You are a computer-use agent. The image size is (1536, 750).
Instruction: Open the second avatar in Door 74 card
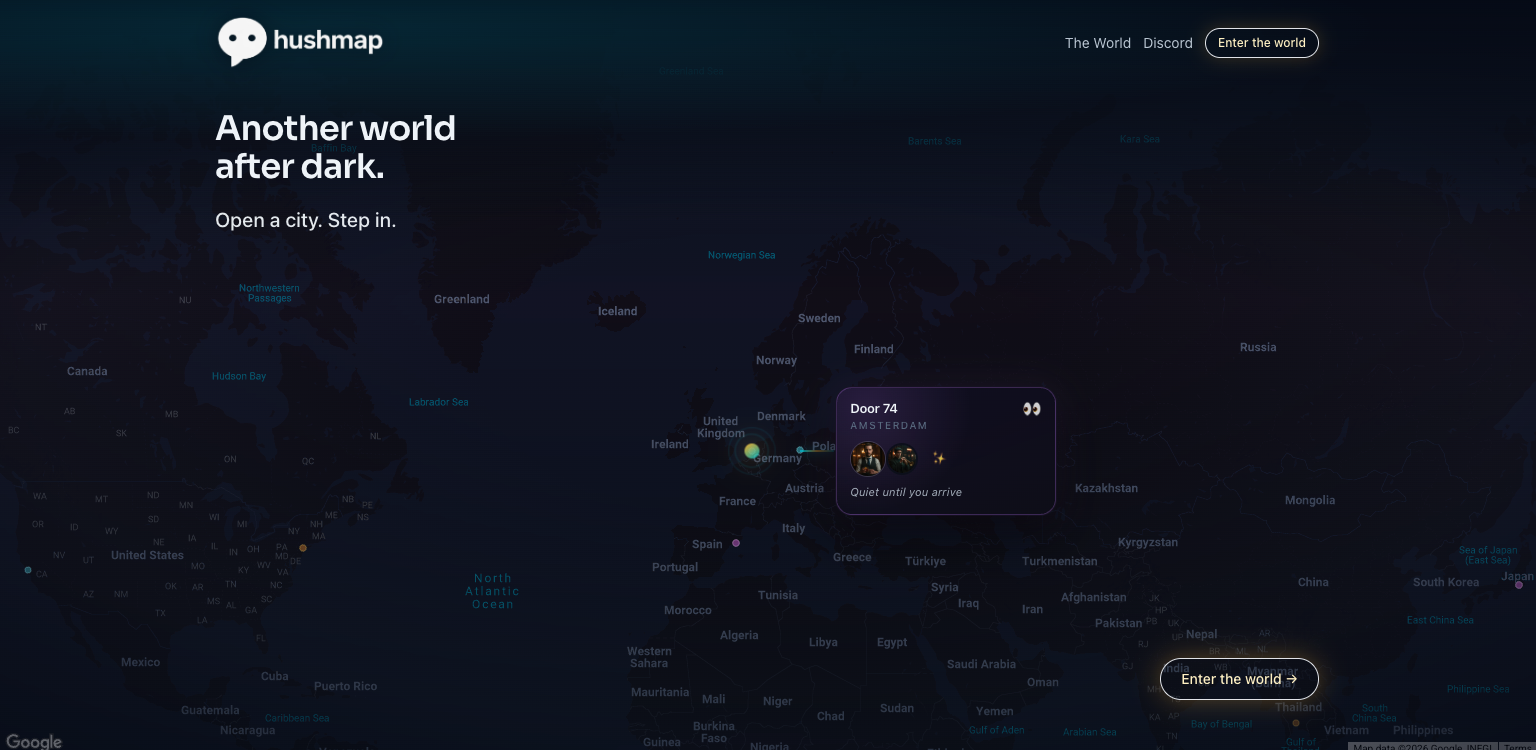tap(902, 458)
